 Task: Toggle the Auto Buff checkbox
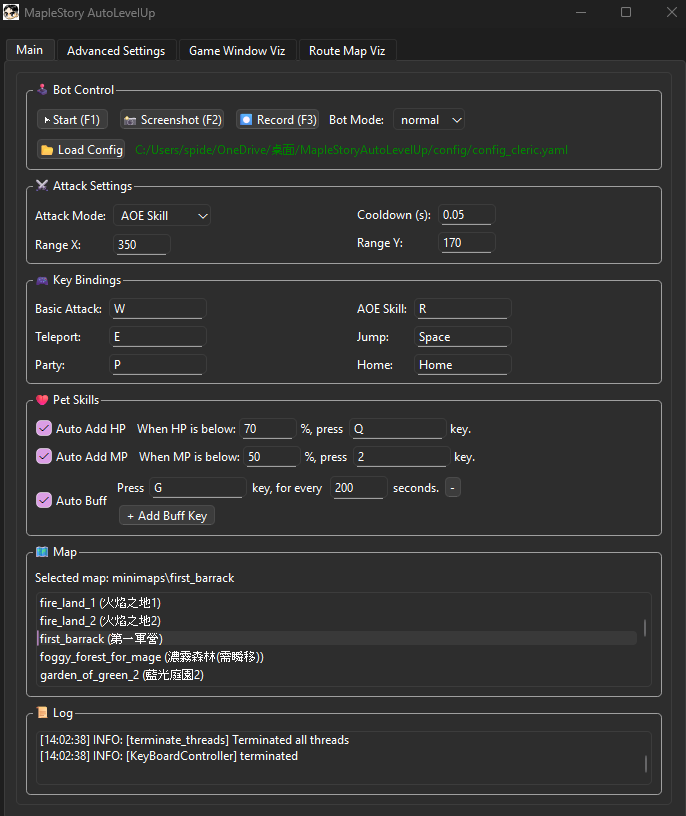click(44, 500)
